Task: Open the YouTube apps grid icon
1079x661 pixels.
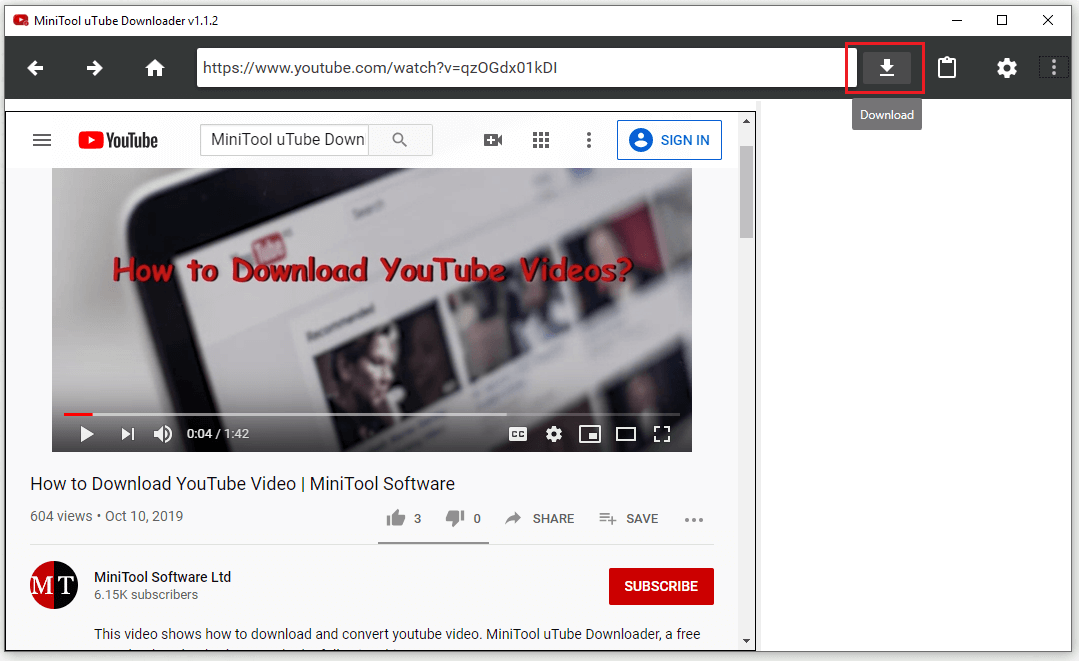Action: coord(541,140)
